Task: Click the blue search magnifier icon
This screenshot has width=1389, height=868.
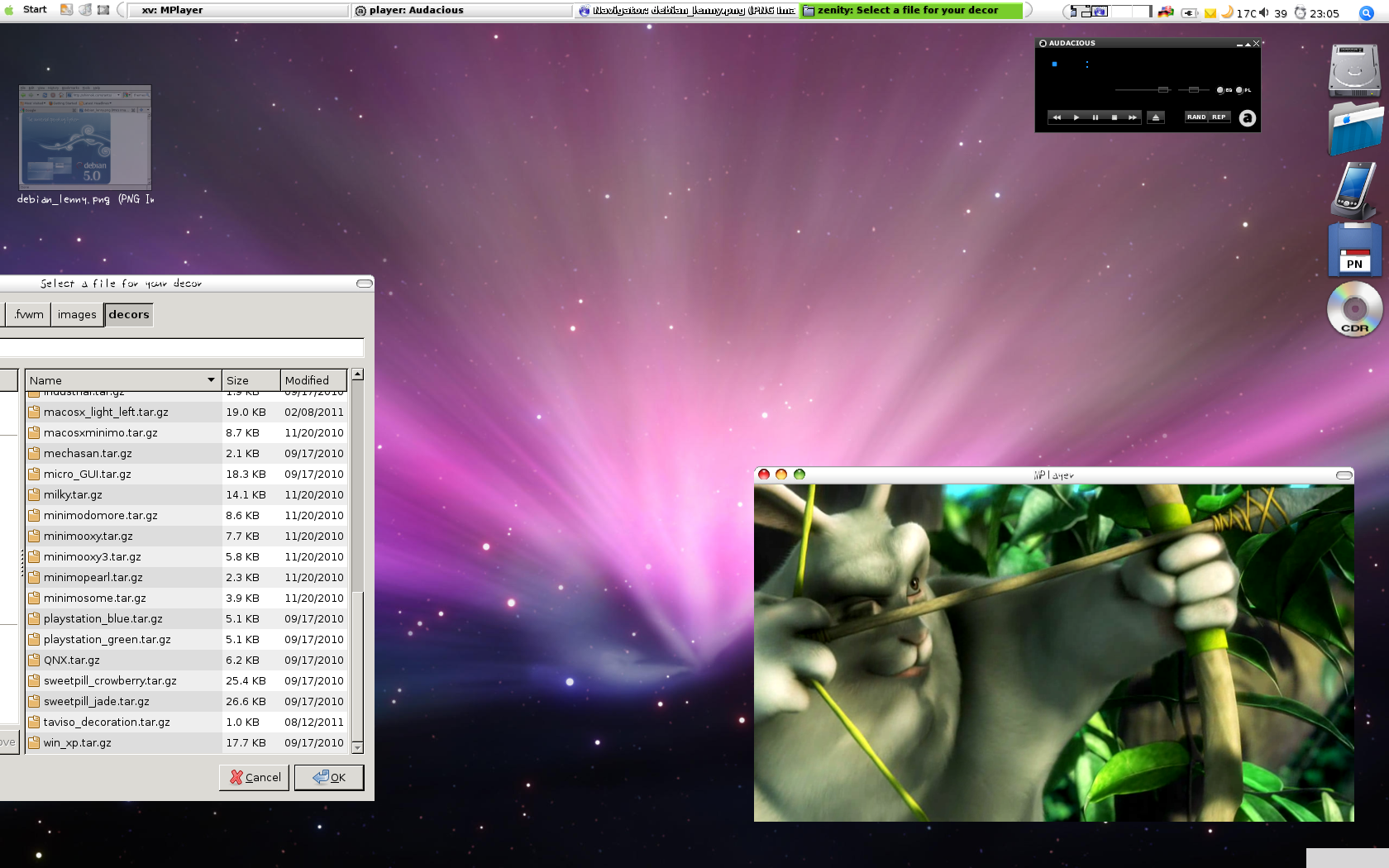Action: [x=1367, y=12]
